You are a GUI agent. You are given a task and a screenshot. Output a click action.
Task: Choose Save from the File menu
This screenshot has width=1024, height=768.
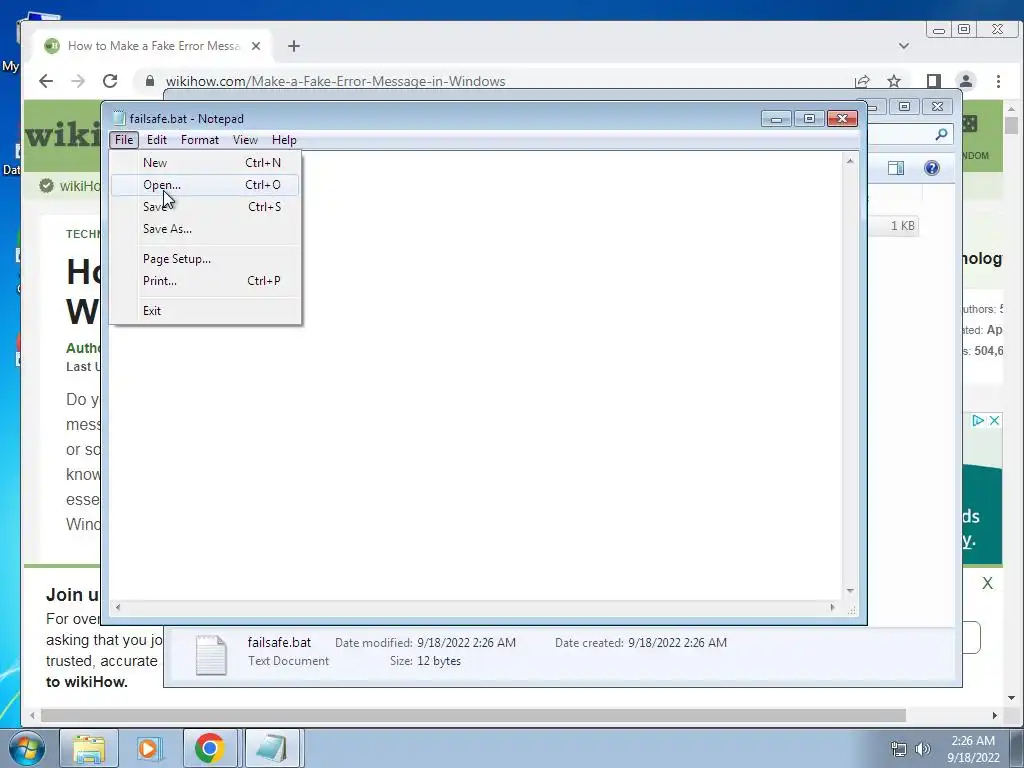tap(205, 207)
